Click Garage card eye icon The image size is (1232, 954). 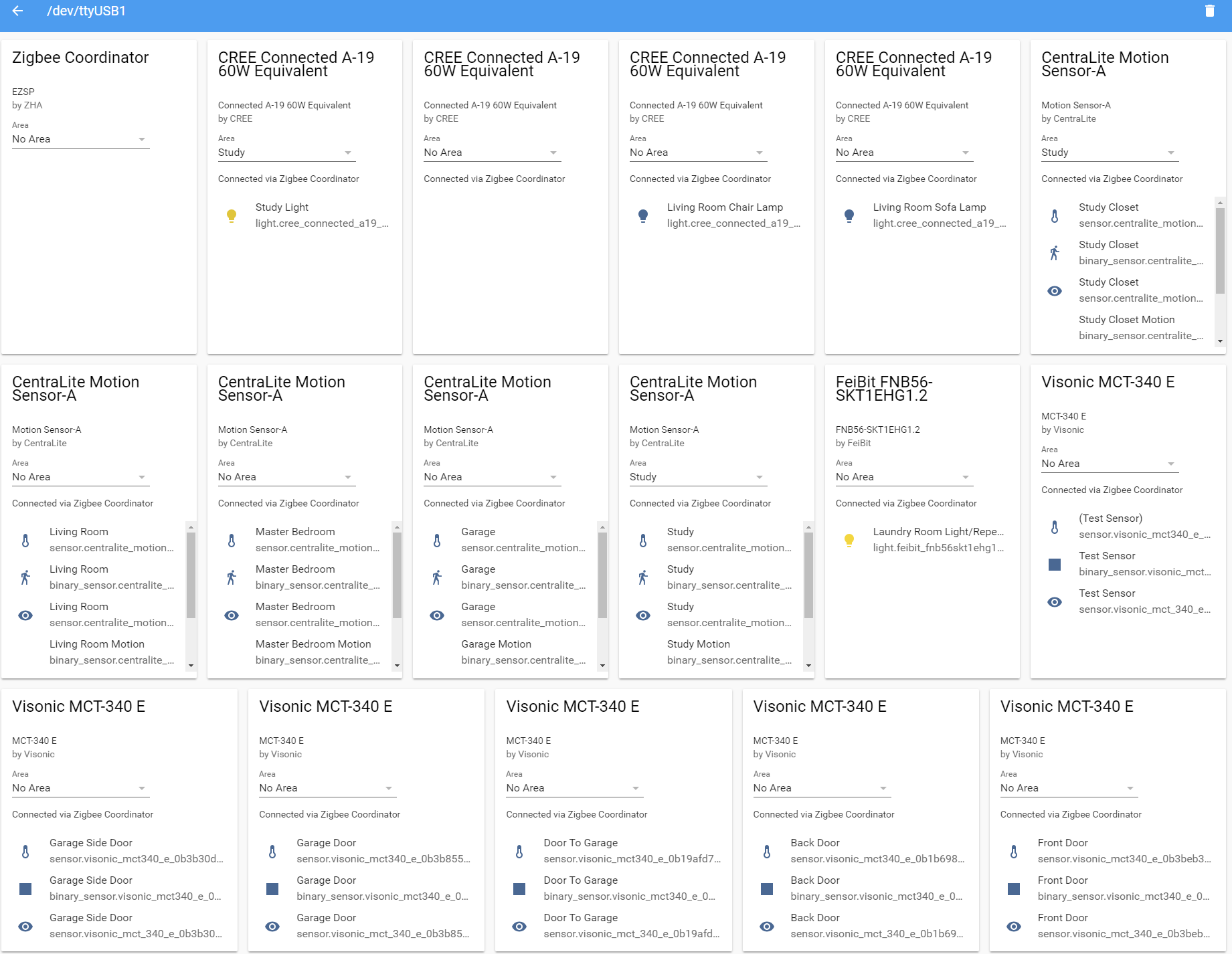437,615
